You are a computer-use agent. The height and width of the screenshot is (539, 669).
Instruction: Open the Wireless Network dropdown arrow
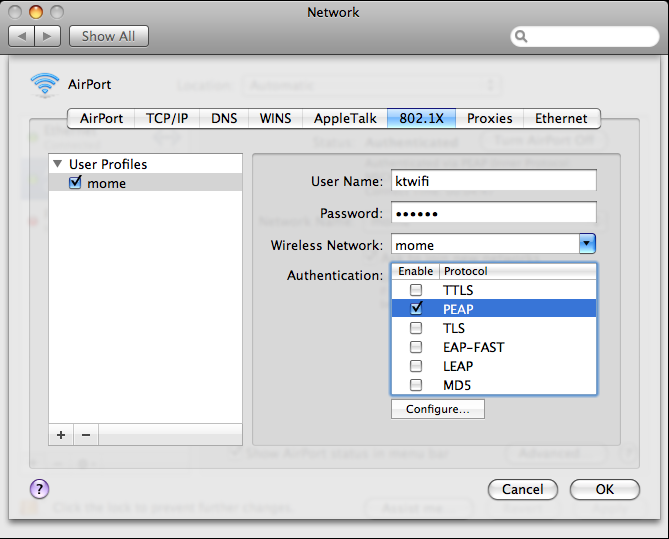click(x=587, y=244)
